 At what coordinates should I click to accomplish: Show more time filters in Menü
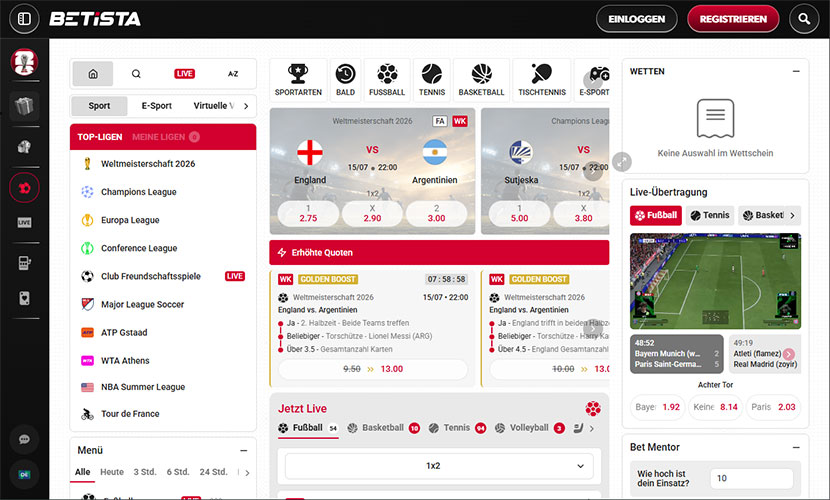(247, 472)
